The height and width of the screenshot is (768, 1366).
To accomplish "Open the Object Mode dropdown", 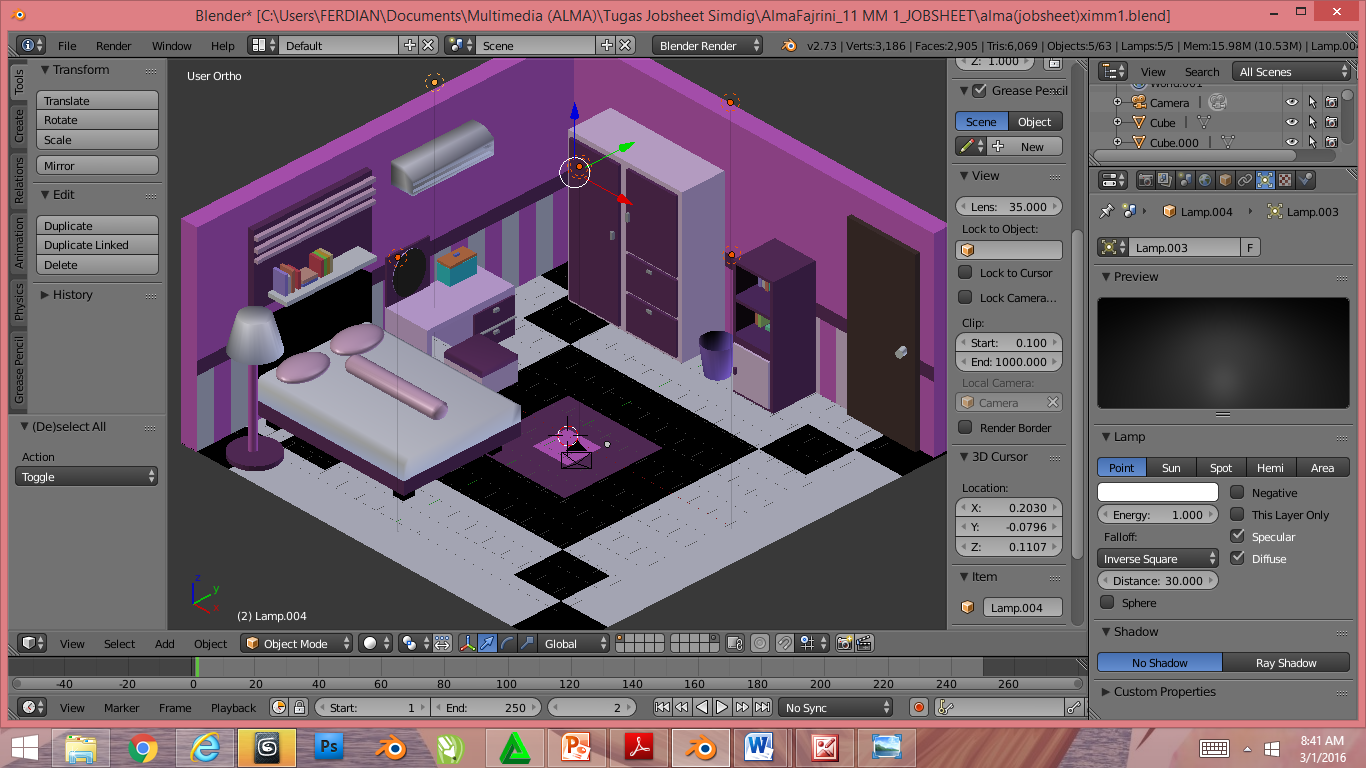I will point(296,643).
